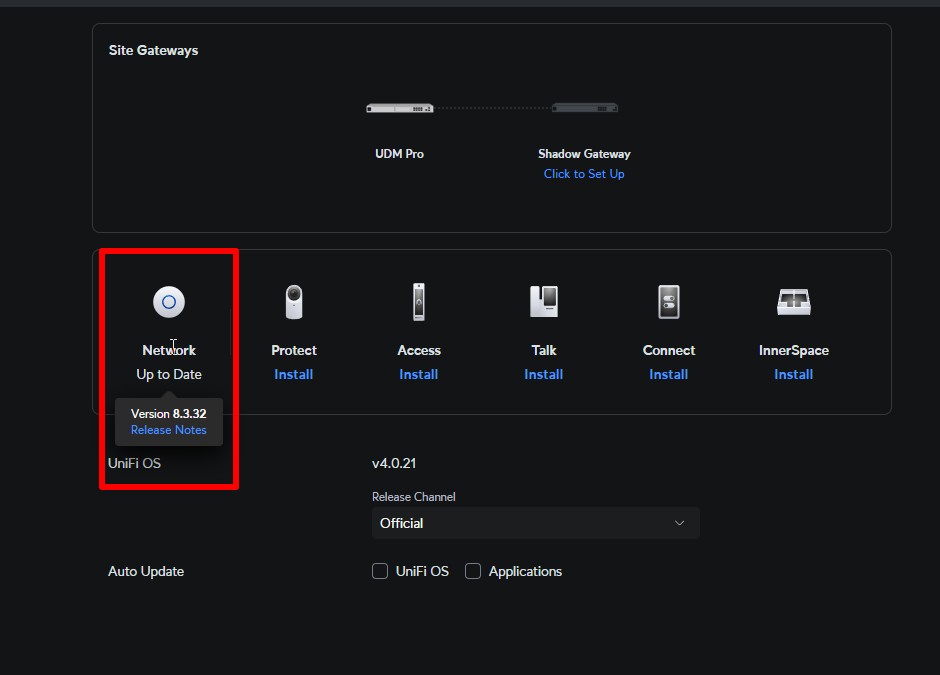Open the Network application icon
The image size is (940, 675).
(x=169, y=302)
